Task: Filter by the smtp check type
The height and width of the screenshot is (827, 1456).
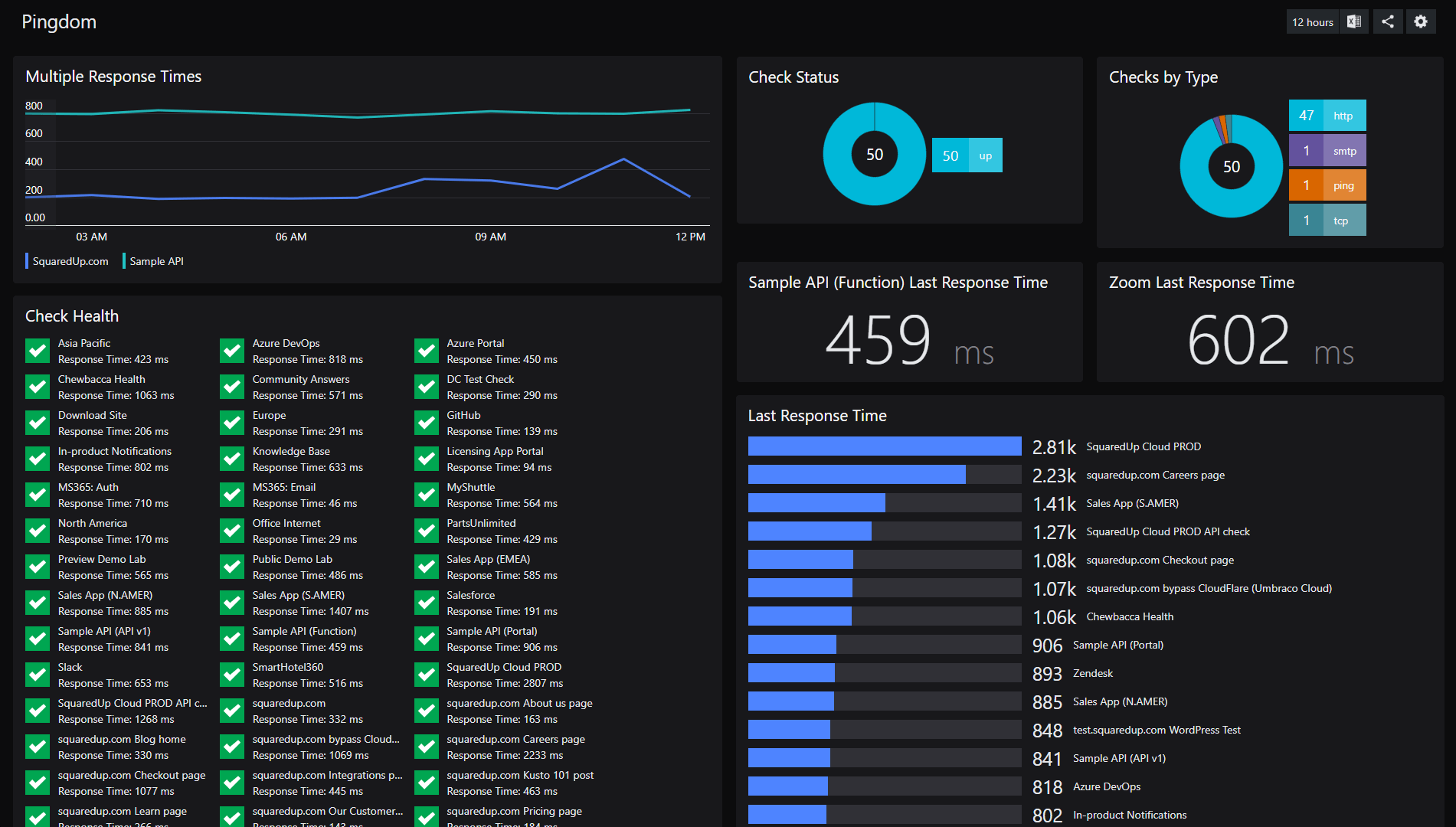Action: (1327, 151)
